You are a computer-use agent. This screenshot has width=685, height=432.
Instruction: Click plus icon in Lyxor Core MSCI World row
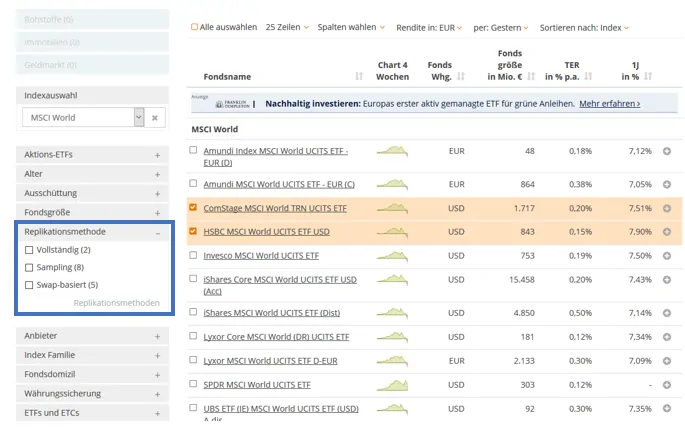click(667, 337)
